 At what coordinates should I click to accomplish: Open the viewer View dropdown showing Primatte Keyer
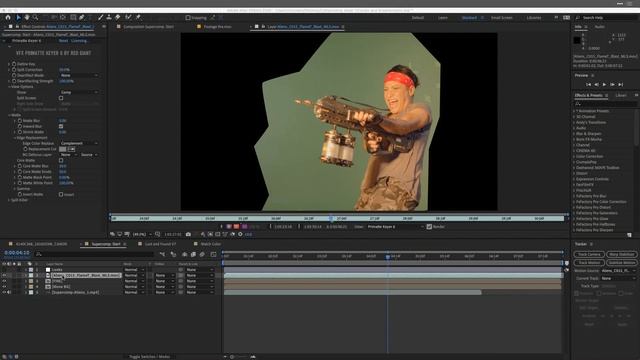click(395, 227)
